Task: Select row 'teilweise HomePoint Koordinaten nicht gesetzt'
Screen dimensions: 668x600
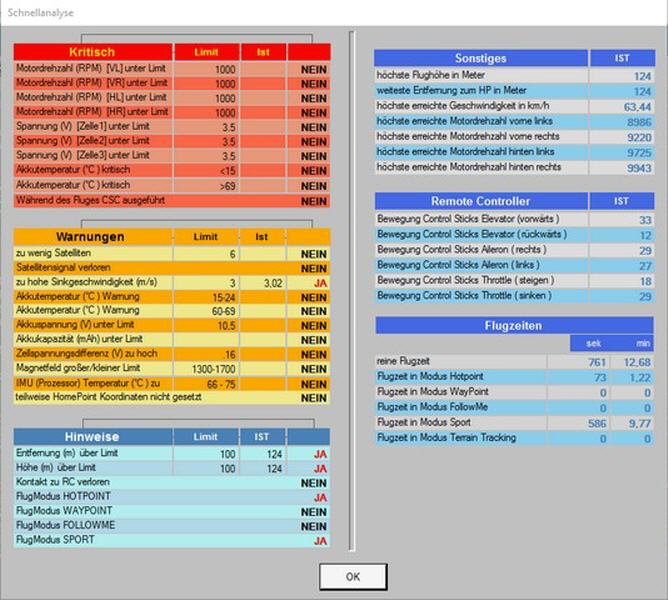Action: tap(172, 398)
